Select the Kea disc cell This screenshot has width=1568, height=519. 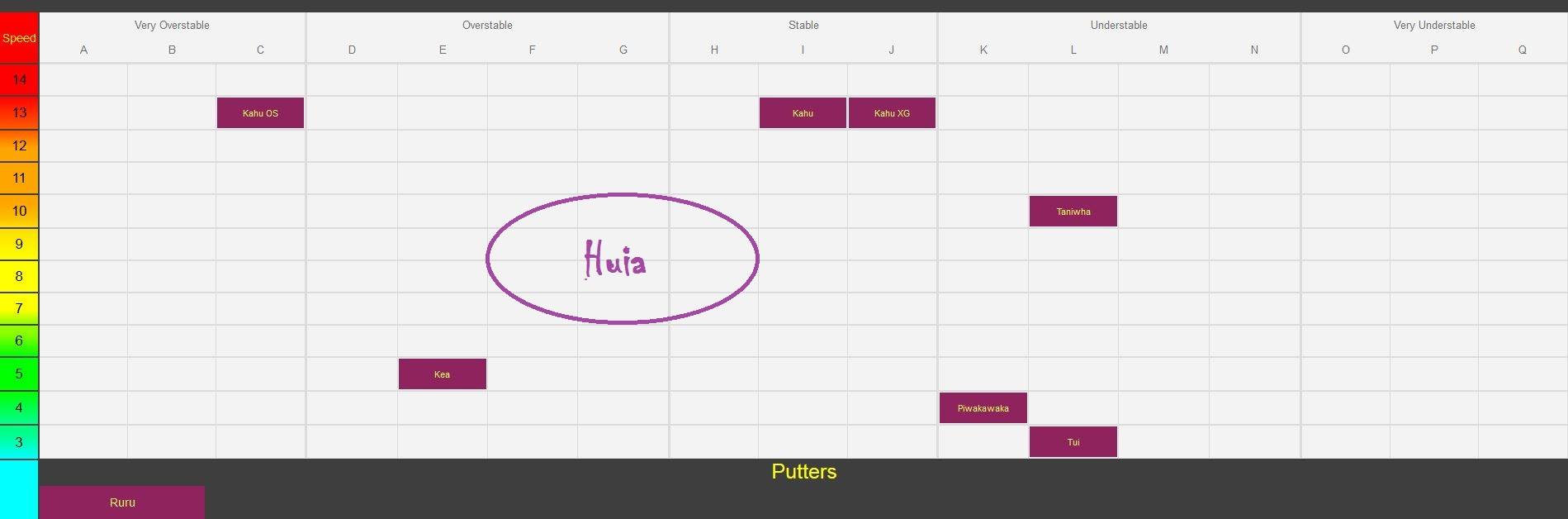(x=443, y=374)
